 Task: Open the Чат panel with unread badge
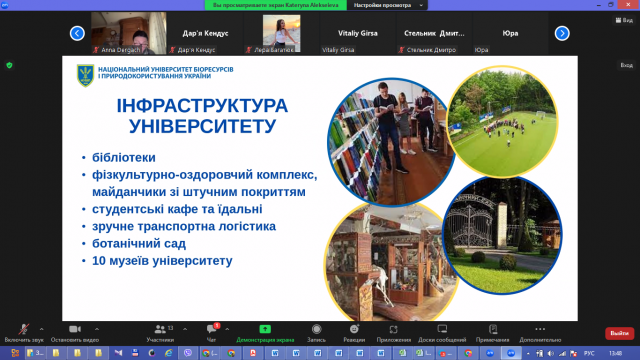[x=211, y=333]
